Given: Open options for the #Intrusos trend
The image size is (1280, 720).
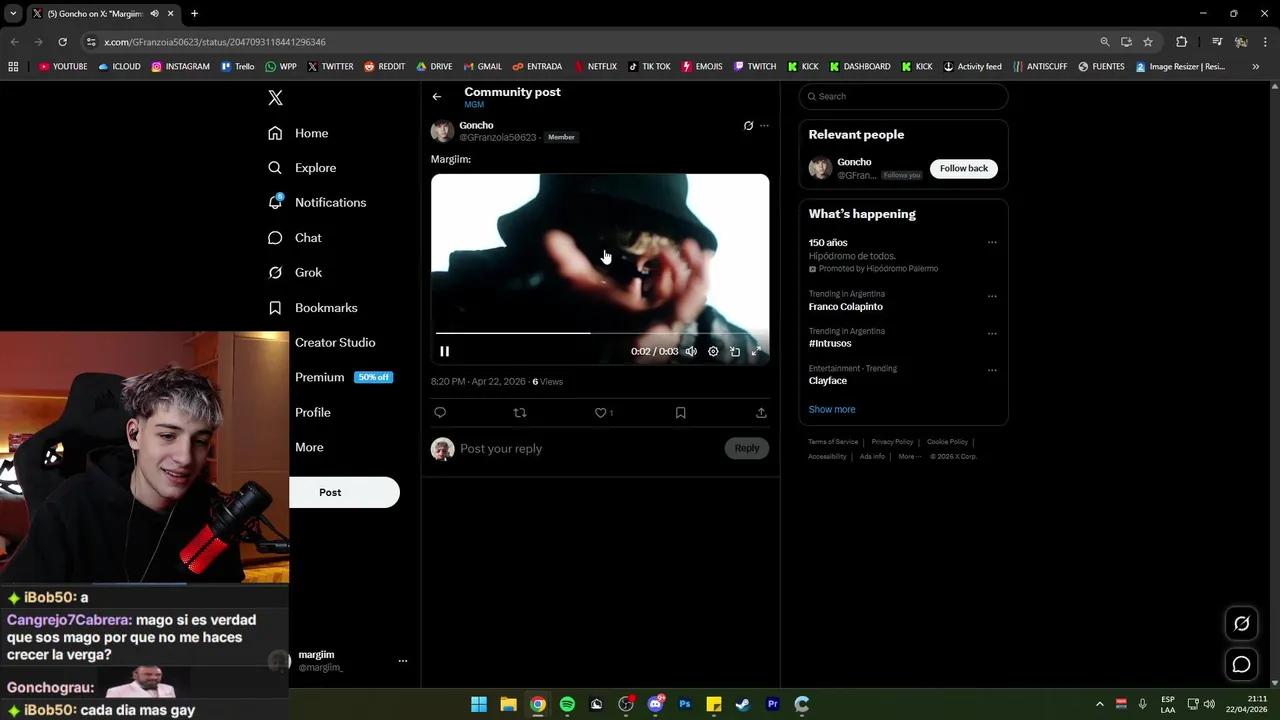Looking at the screenshot, I should tap(992, 333).
